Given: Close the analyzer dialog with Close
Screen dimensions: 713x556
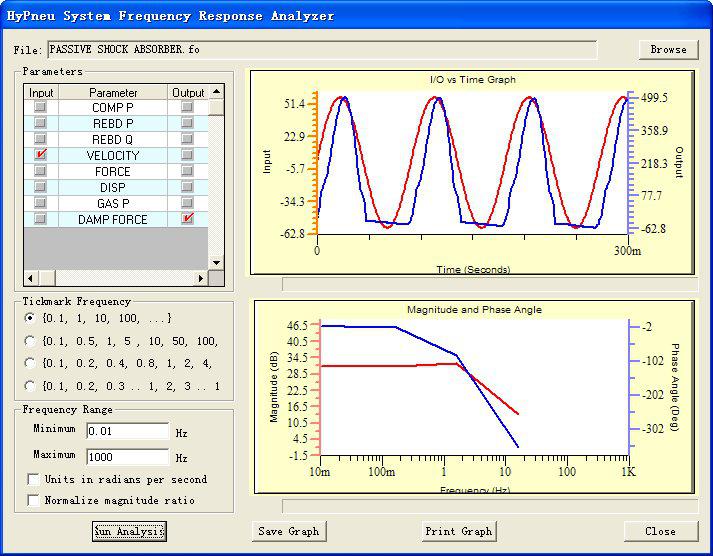Looking at the screenshot, I should tap(661, 531).
